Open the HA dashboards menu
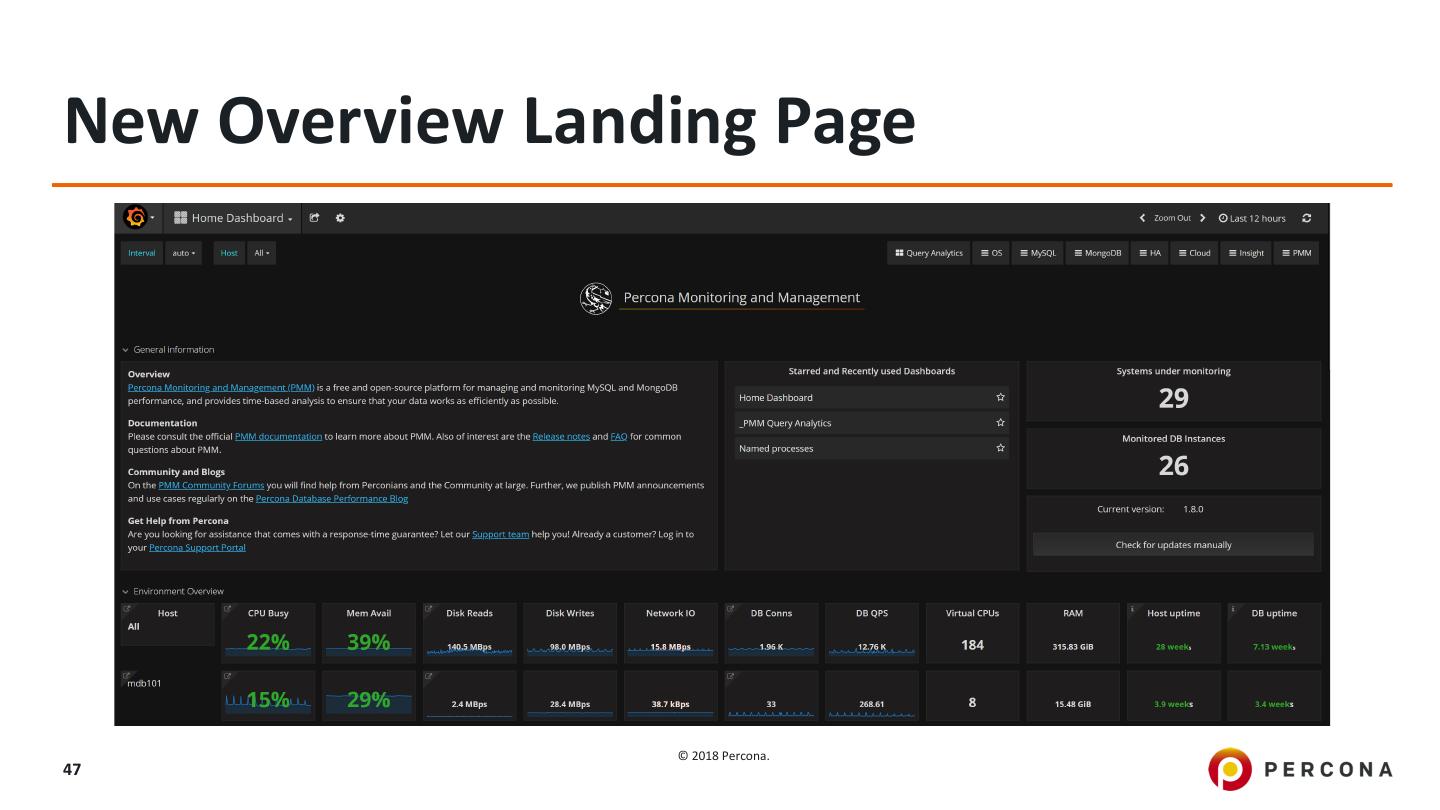The height and width of the screenshot is (810, 1440). (1150, 253)
